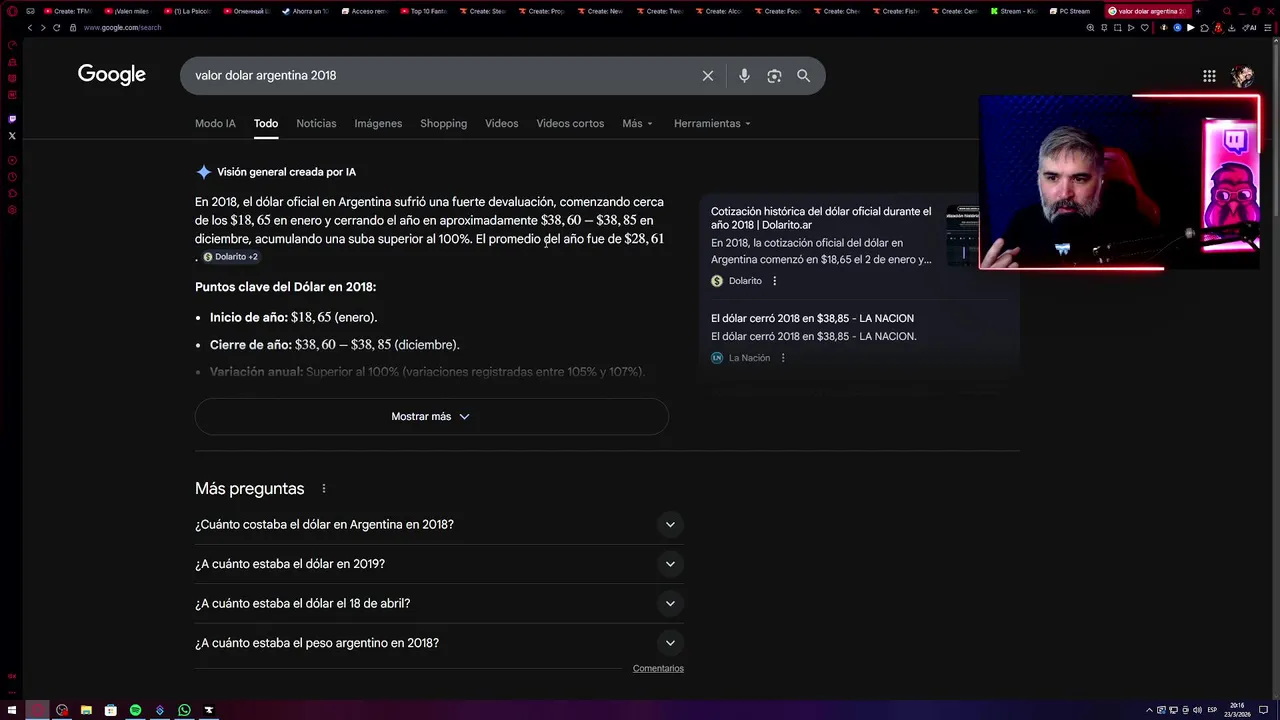Image resolution: width=1280 pixels, height=720 pixels.
Task: Open a new browser tab with plus
Action: point(1198,11)
